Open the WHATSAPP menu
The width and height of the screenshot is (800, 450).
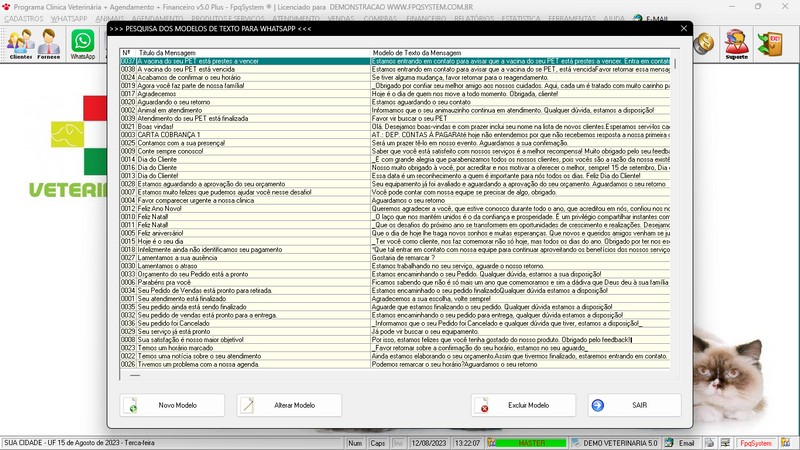[x=69, y=19]
